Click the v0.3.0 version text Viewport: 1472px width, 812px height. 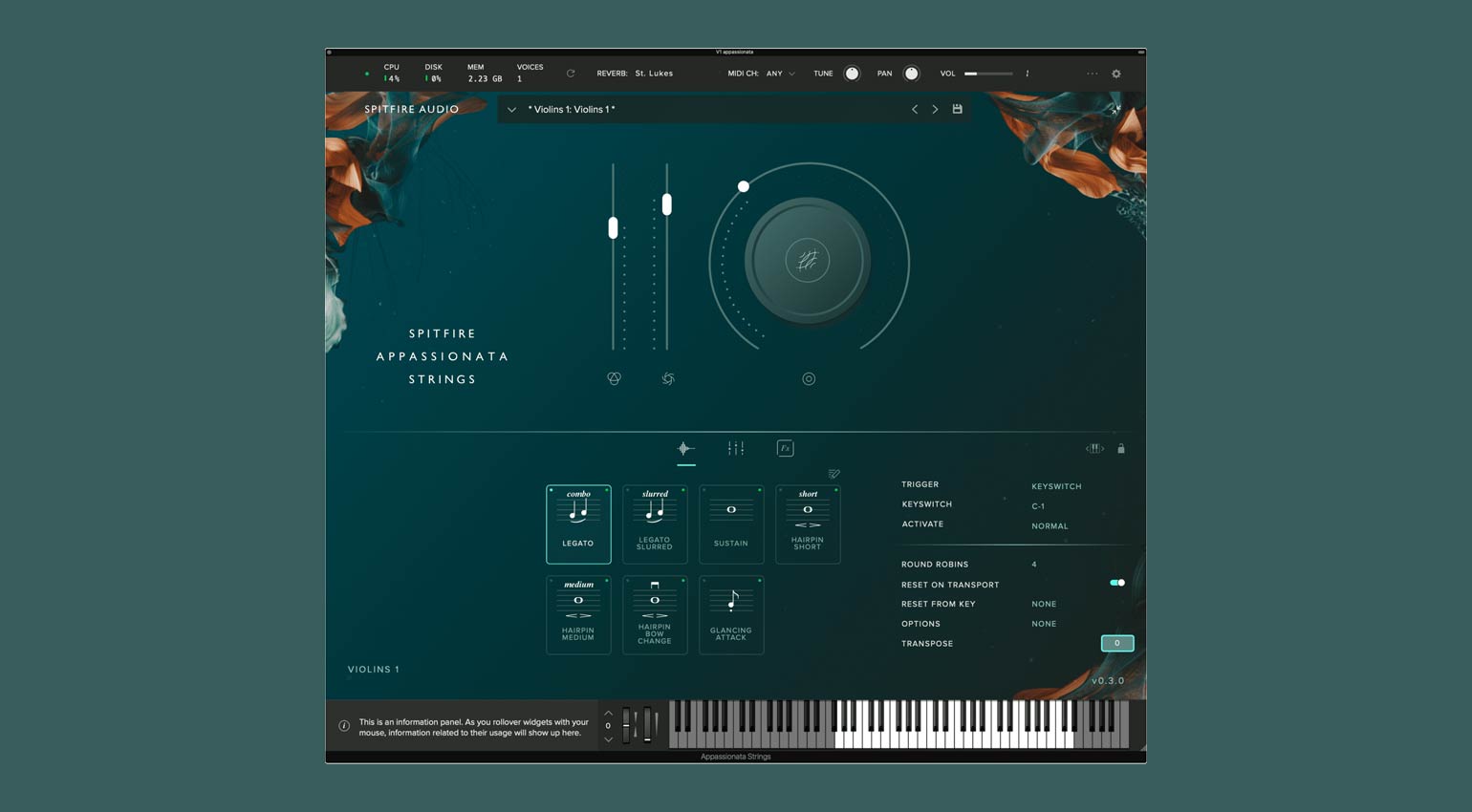1108,681
